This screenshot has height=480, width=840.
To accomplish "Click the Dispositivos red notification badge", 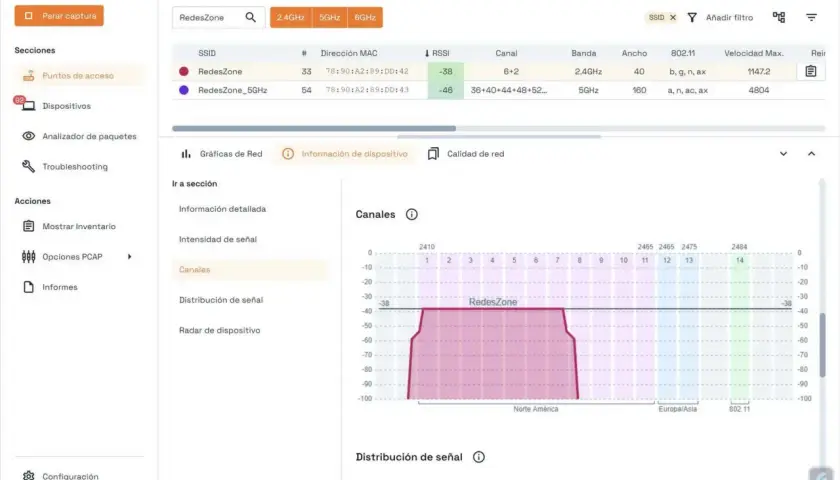I will [19, 100].
